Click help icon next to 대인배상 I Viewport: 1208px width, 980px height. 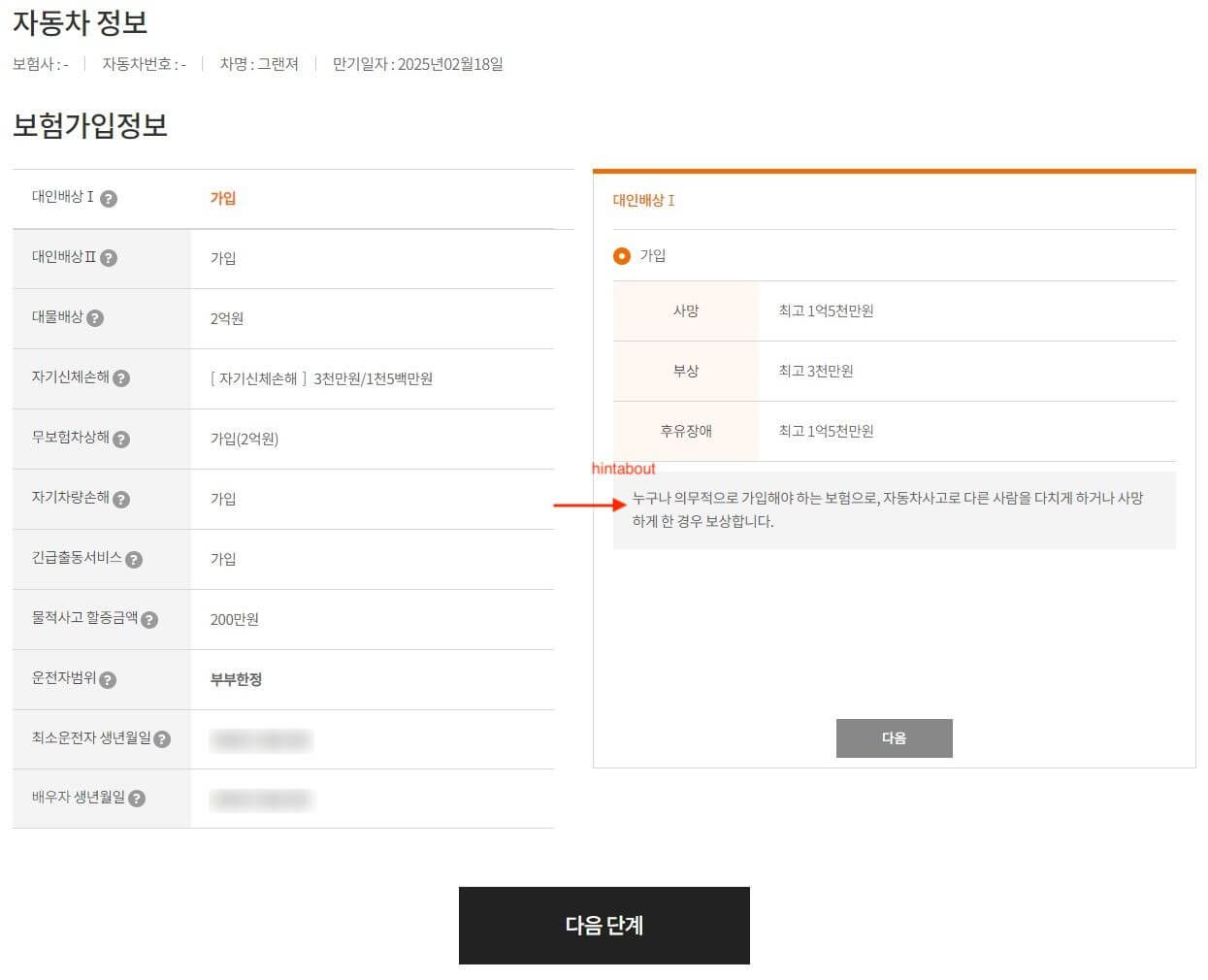click(x=109, y=199)
